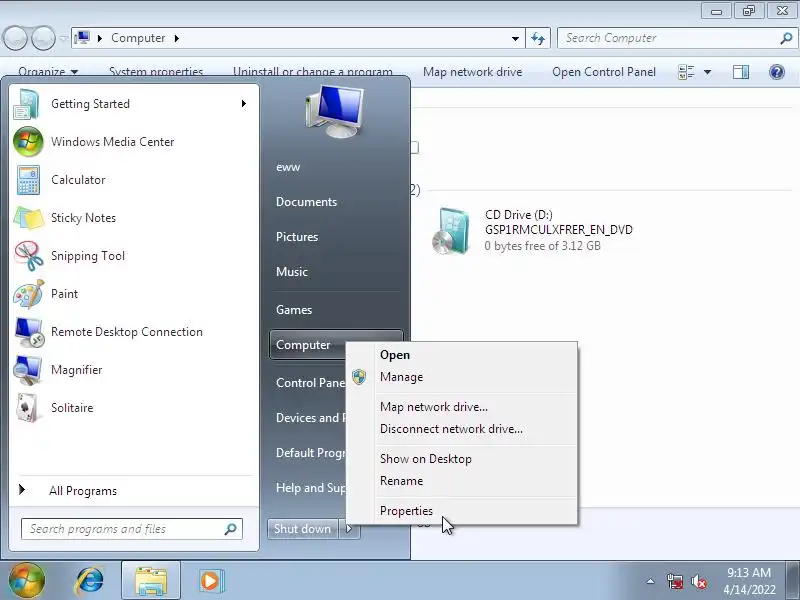Viewport: 800px width, 600px height.
Task: Open Internet Explorer from taskbar
Action: [x=89, y=581]
